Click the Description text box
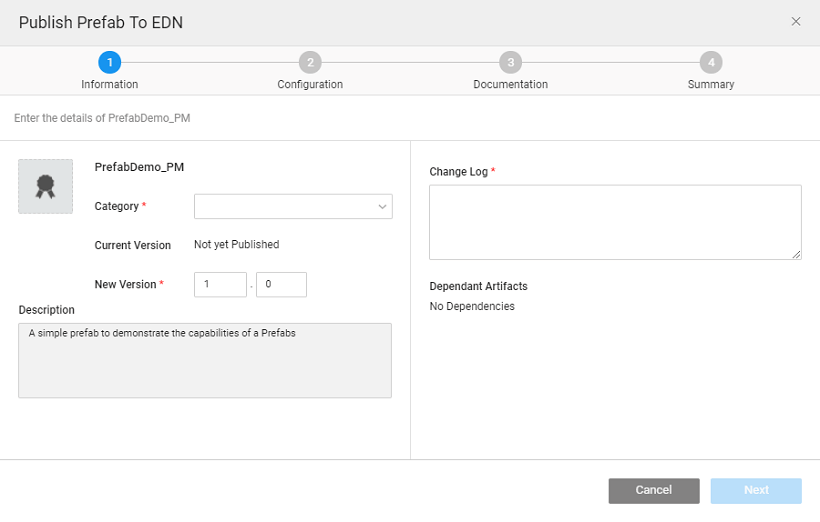Viewport: 820px width, 522px height. [205, 360]
